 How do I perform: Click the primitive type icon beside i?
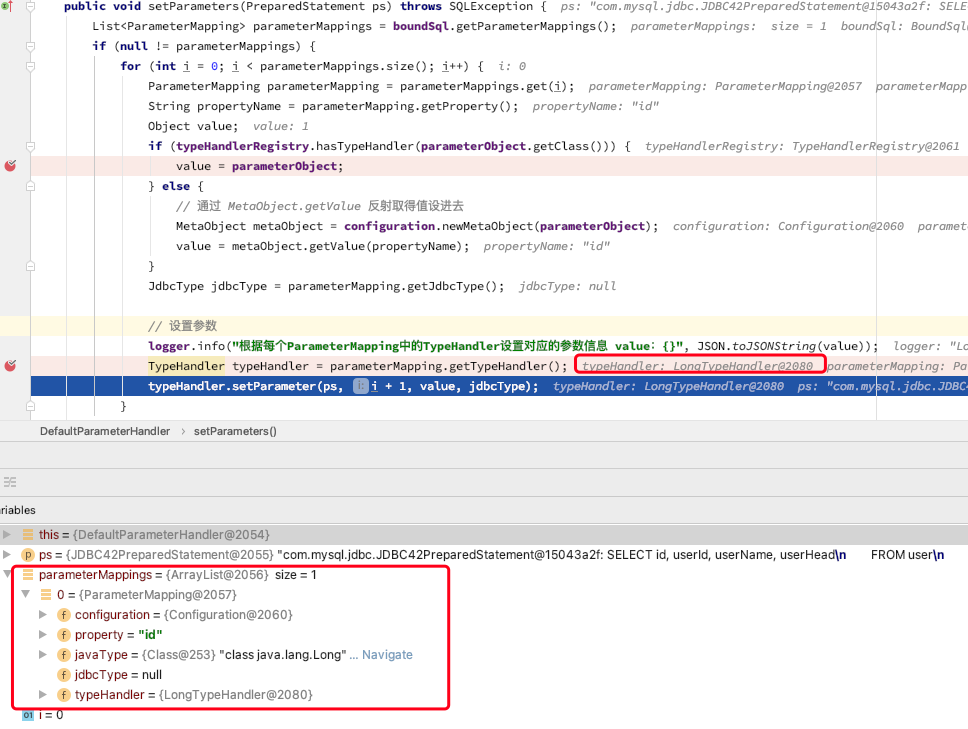(28, 715)
